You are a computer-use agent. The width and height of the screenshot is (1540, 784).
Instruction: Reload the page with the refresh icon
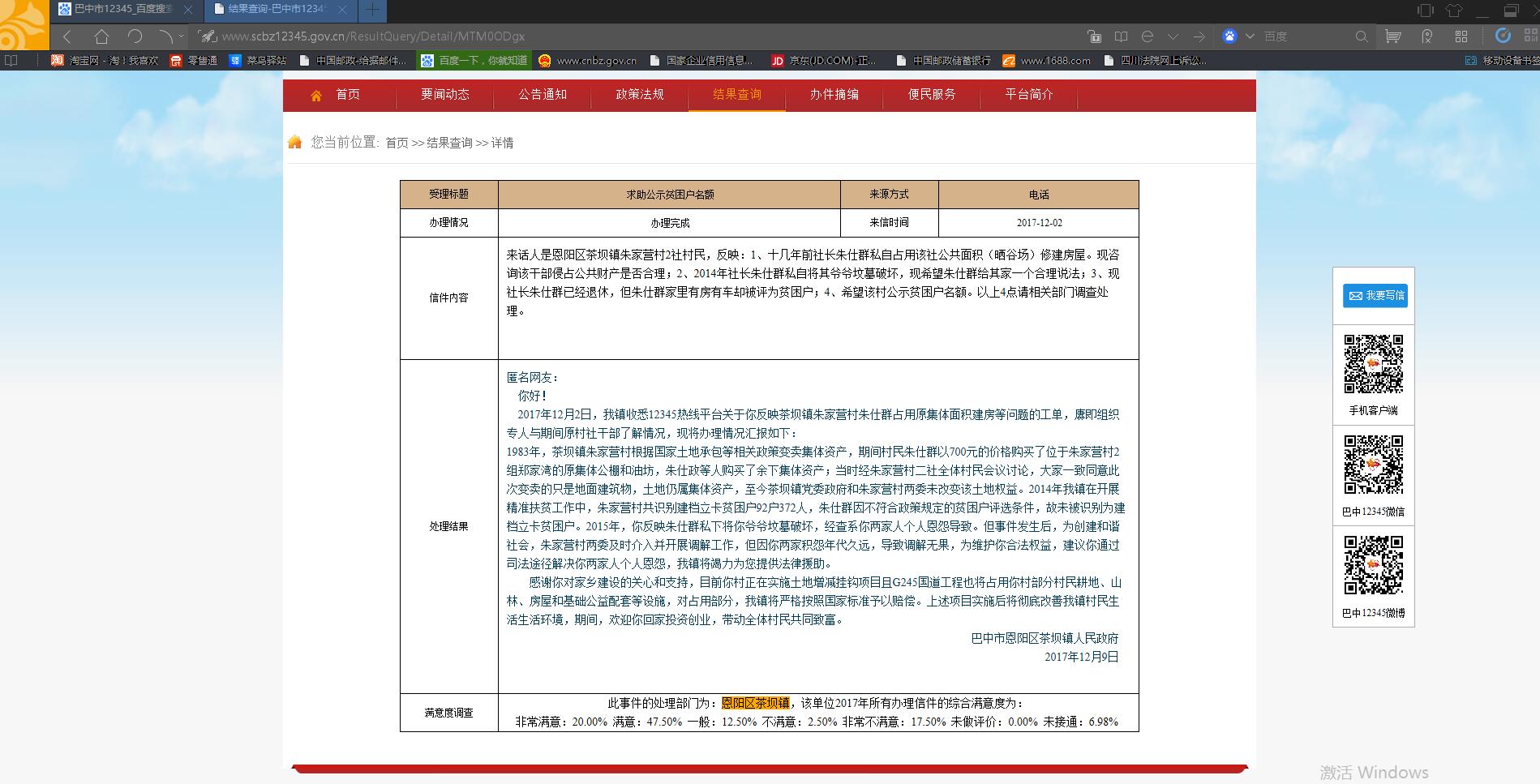point(135,36)
